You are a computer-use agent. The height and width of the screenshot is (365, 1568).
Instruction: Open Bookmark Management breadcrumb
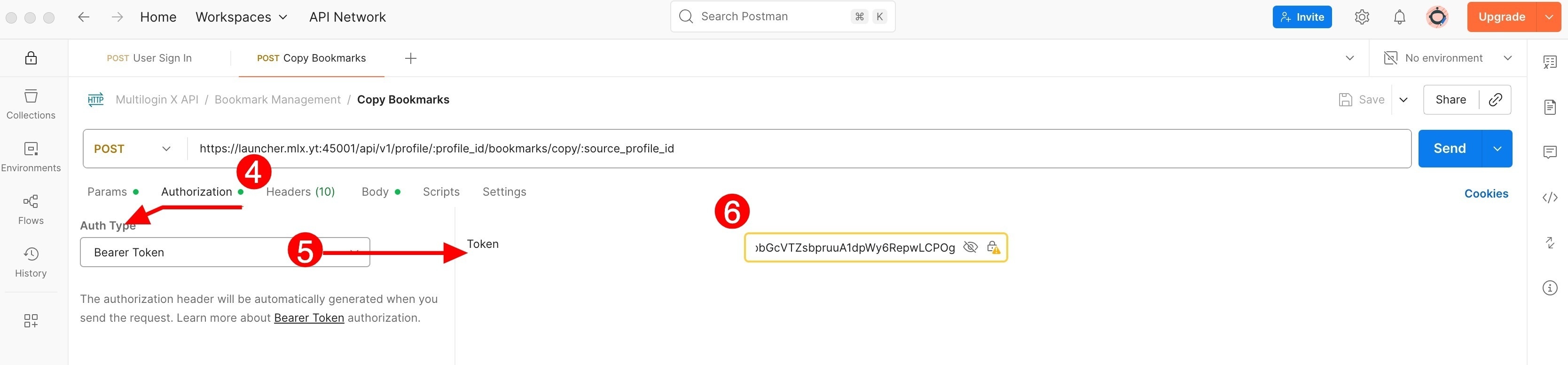(278, 100)
